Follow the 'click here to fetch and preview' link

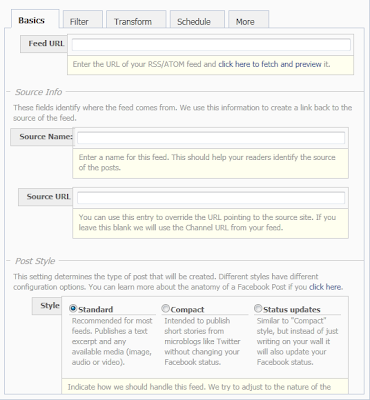tap(270, 64)
